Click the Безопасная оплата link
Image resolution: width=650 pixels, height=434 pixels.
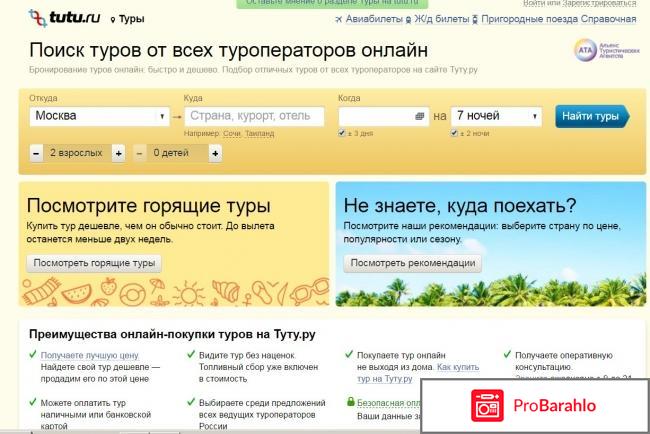(x=389, y=402)
